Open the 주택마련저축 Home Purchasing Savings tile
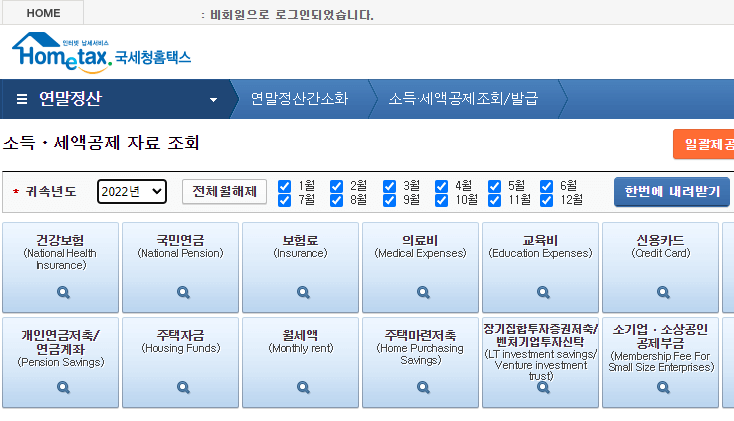The width and height of the screenshot is (734, 421). point(420,362)
